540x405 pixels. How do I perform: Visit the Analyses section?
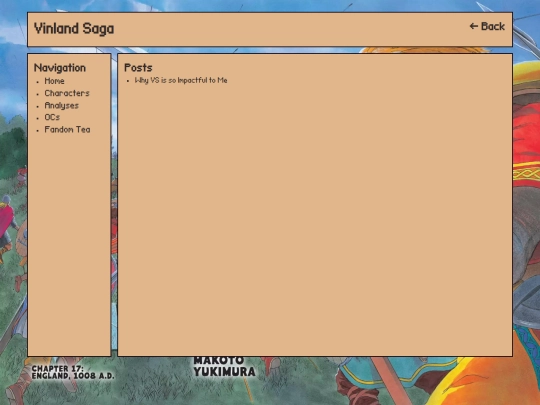pyautogui.click(x=62, y=105)
